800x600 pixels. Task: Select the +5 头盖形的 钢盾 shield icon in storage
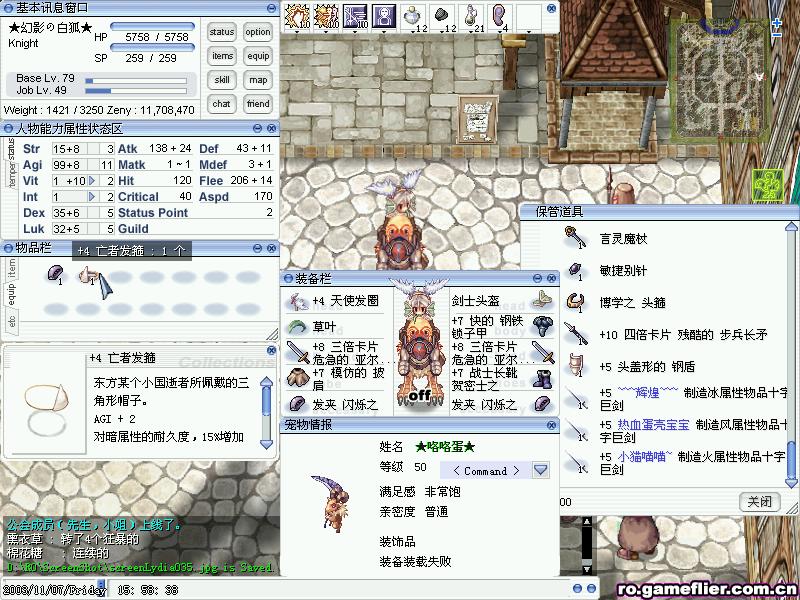(x=575, y=365)
